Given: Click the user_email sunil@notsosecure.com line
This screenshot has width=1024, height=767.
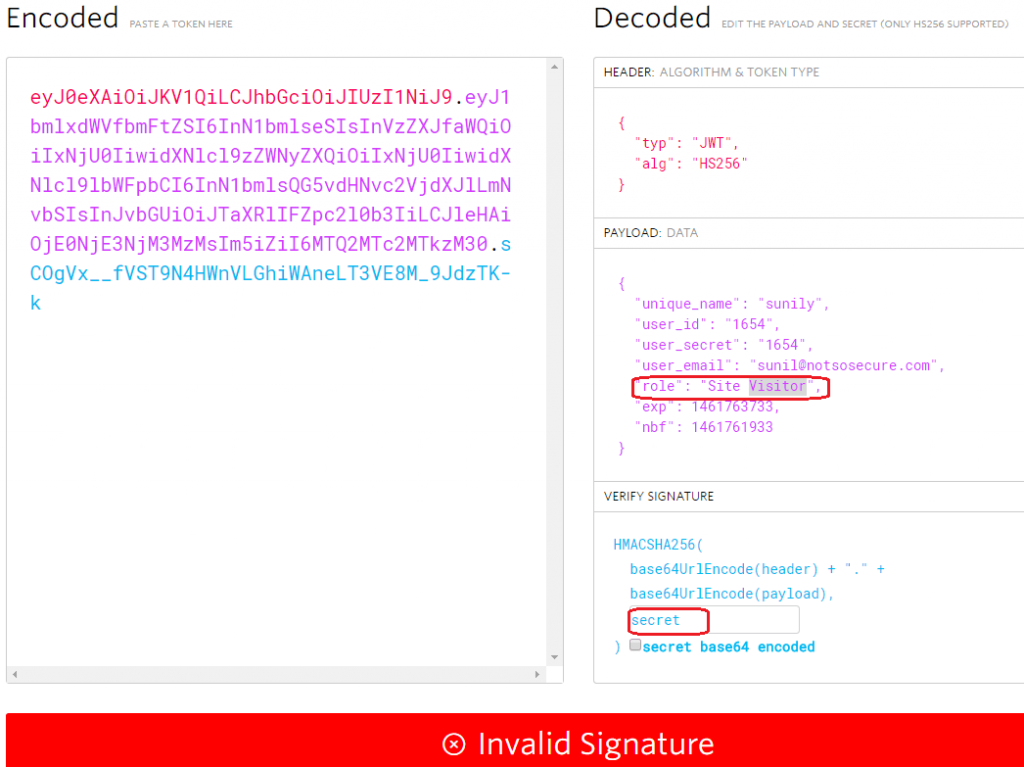Looking at the screenshot, I should pos(790,365).
